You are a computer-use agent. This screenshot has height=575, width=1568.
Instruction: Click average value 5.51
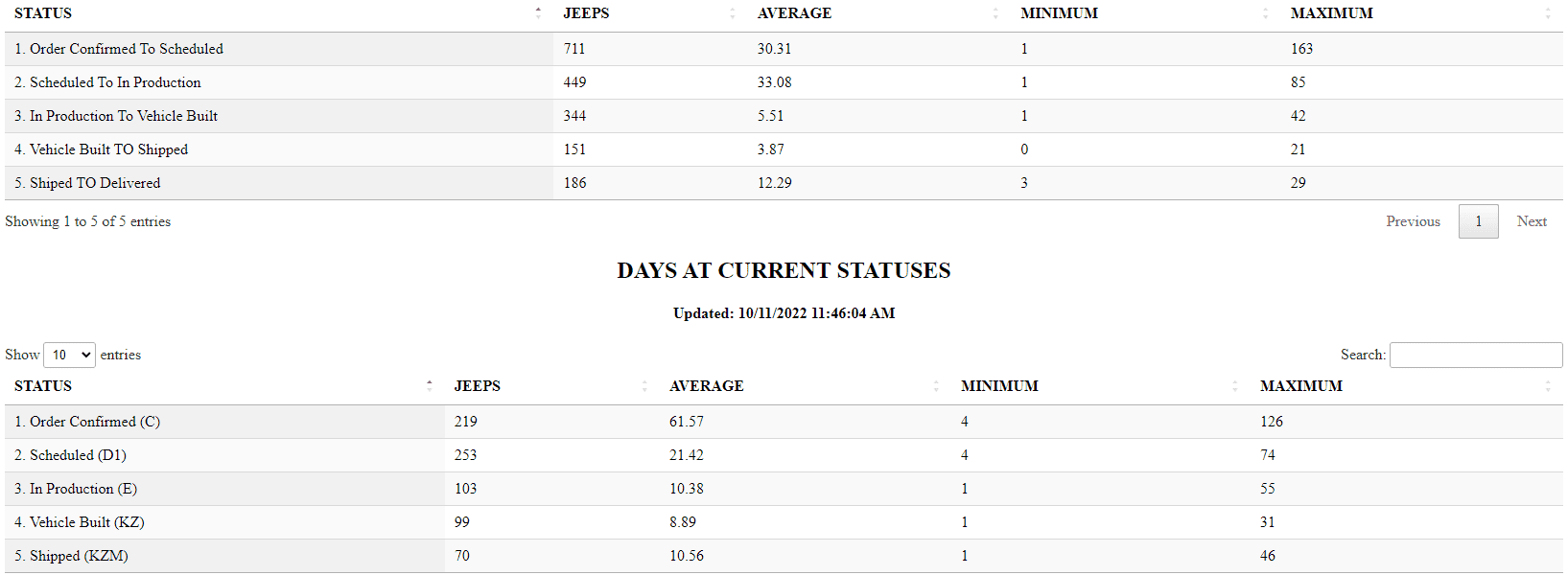pyautogui.click(x=770, y=116)
